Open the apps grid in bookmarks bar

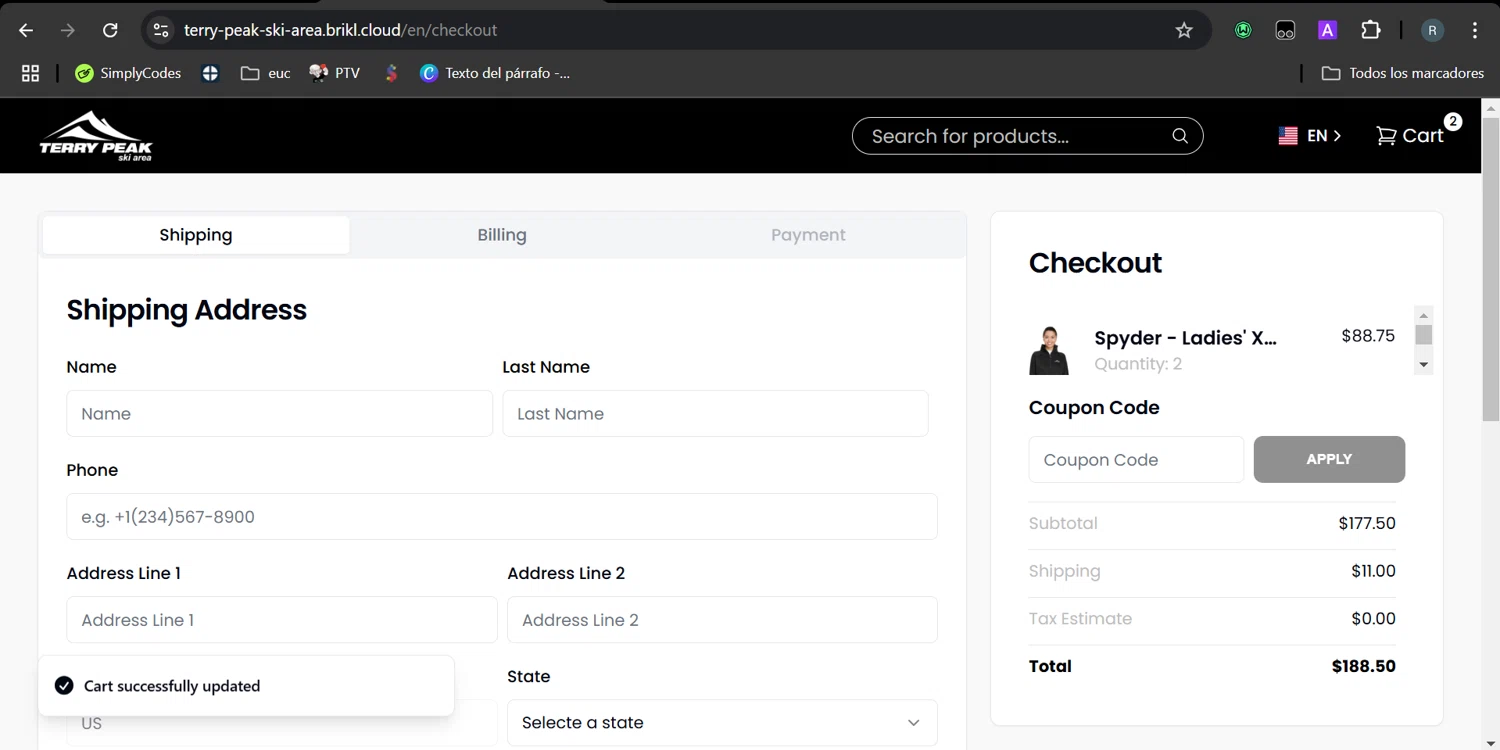[30, 73]
